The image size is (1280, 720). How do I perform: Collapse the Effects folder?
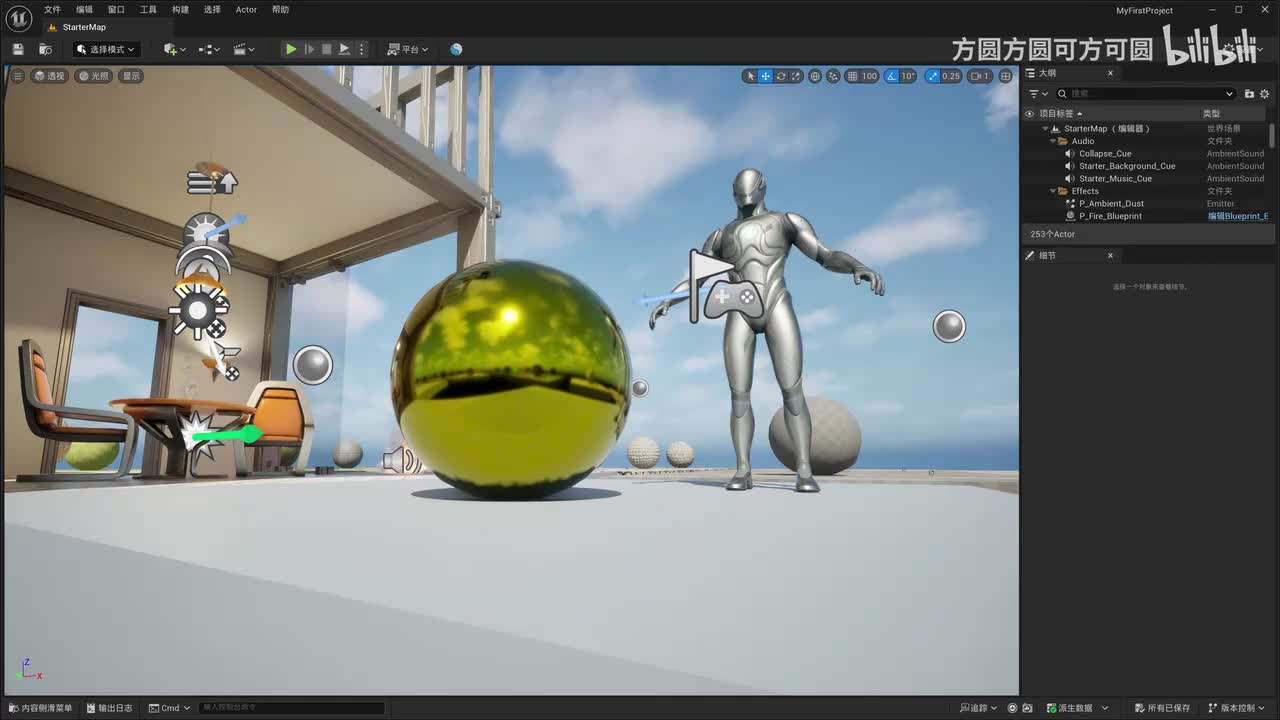(x=1053, y=191)
